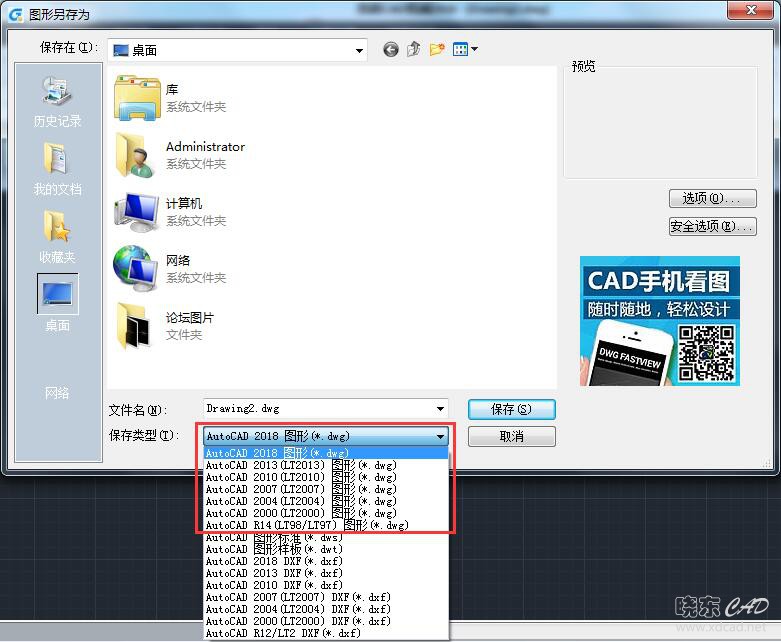Image resolution: width=781 pixels, height=642 pixels.
Task: Create a new folder via toolbar icon
Action: 437,50
